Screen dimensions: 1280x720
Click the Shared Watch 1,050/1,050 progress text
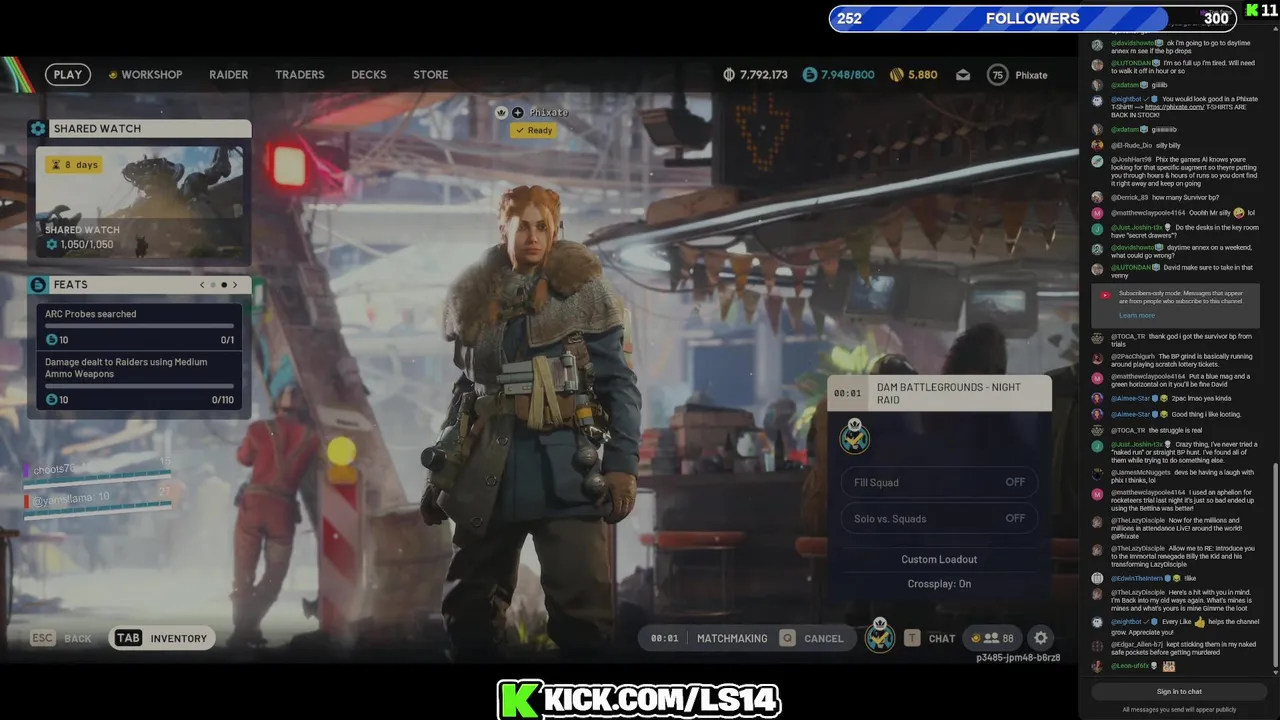point(87,244)
